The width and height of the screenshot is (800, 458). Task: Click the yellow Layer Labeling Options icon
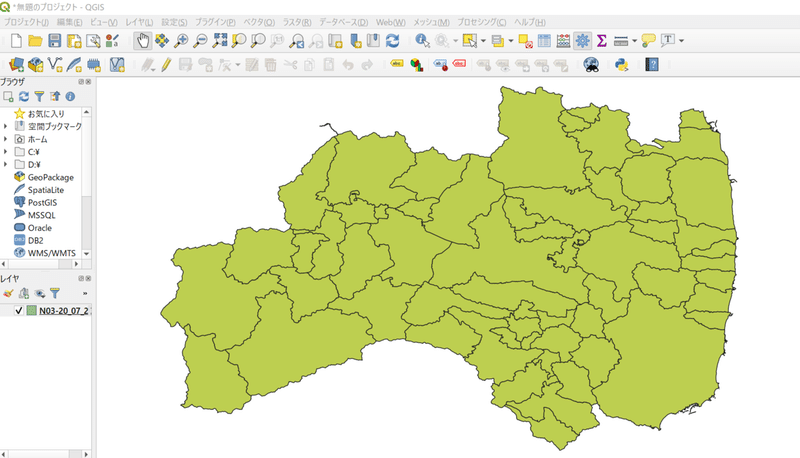click(397, 64)
